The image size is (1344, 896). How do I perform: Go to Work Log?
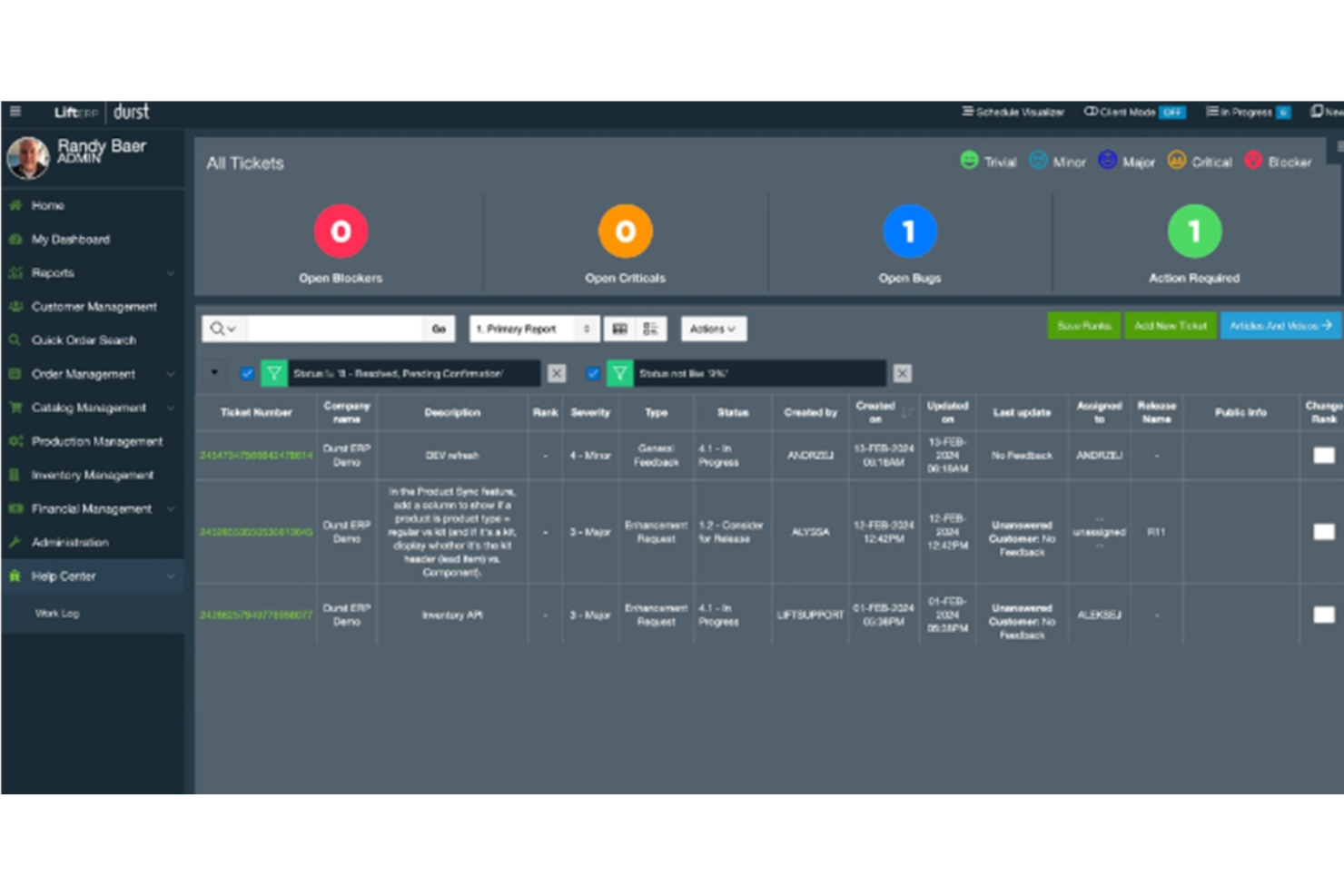pyautogui.click(x=57, y=613)
